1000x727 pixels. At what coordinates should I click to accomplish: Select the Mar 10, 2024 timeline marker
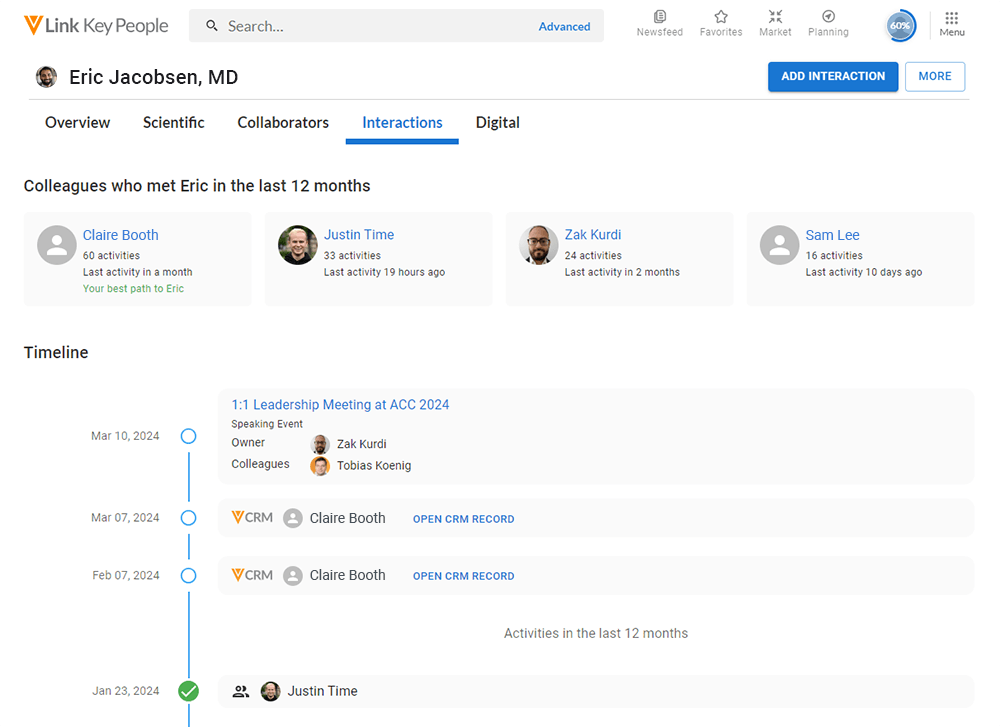click(x=188, y=436)
